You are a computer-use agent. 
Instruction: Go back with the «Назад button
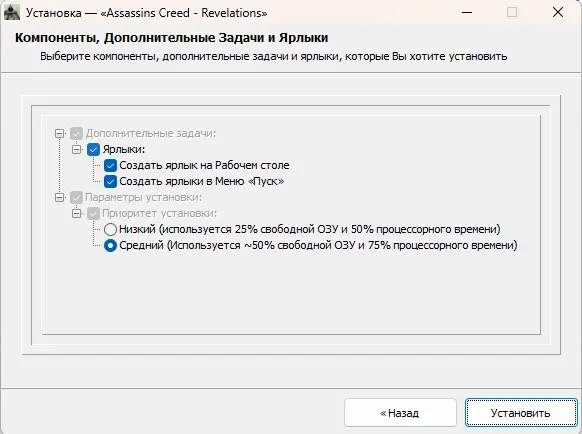400,413
